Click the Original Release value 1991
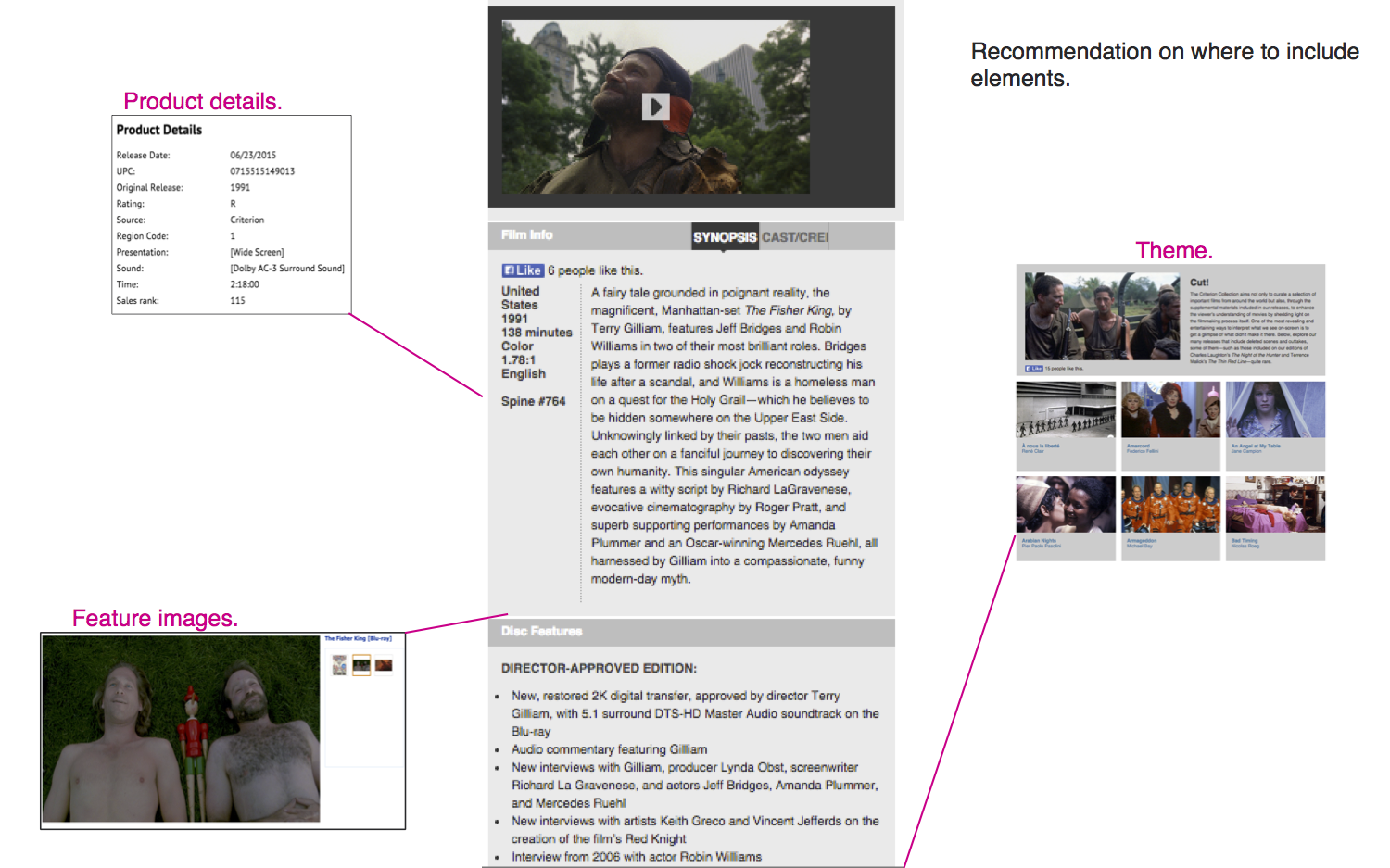Screen dimensions: 1390x868 (x=240, y=188)
